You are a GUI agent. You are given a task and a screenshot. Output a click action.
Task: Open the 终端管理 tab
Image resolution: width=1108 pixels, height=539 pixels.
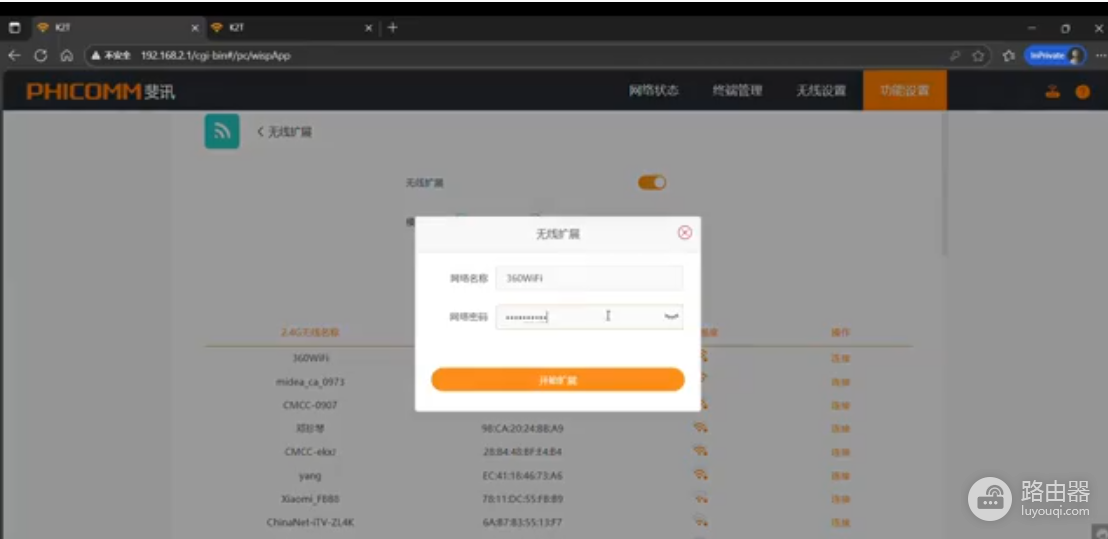737,90
